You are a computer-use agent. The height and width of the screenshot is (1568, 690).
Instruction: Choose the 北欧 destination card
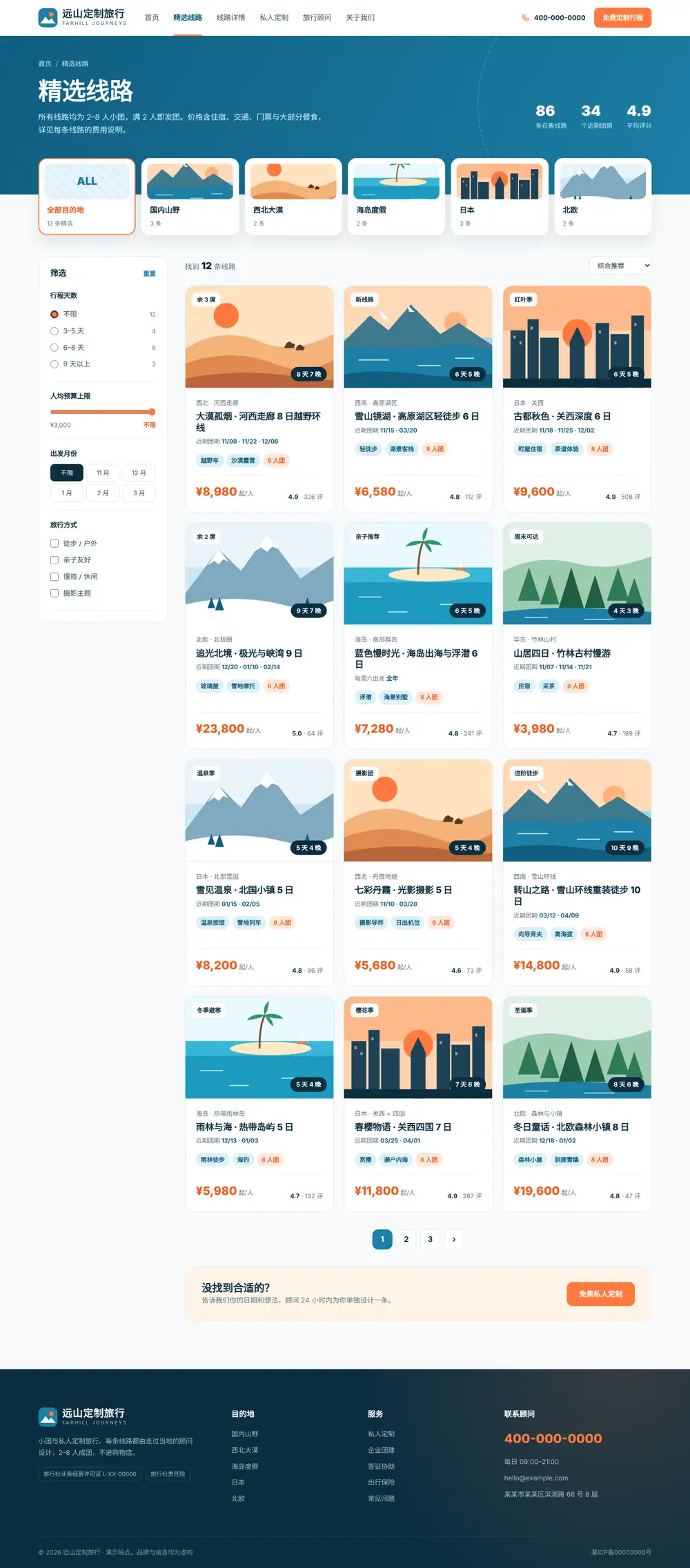click(603, 197)
